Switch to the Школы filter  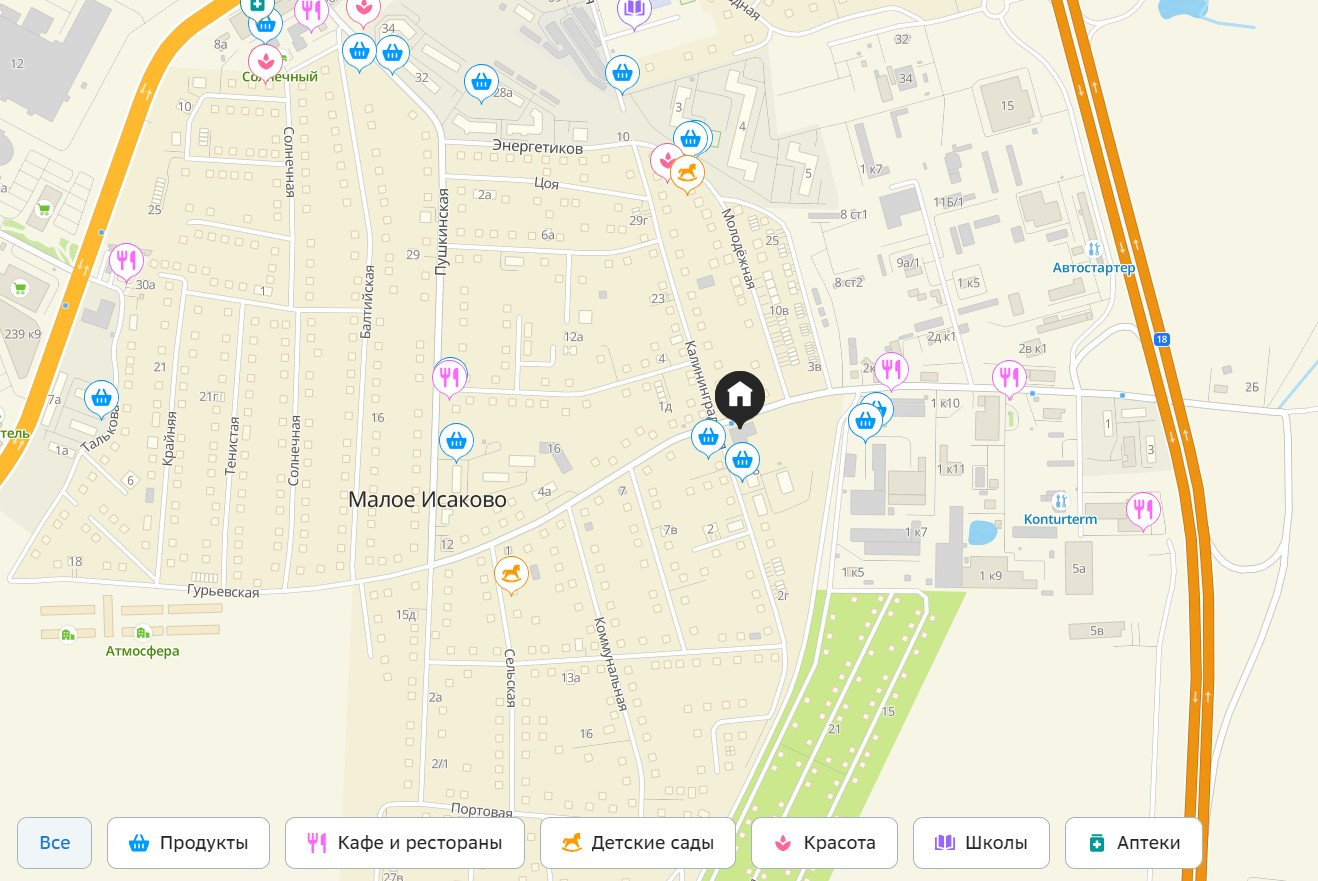pyautogui.click(x=982, y=843)
